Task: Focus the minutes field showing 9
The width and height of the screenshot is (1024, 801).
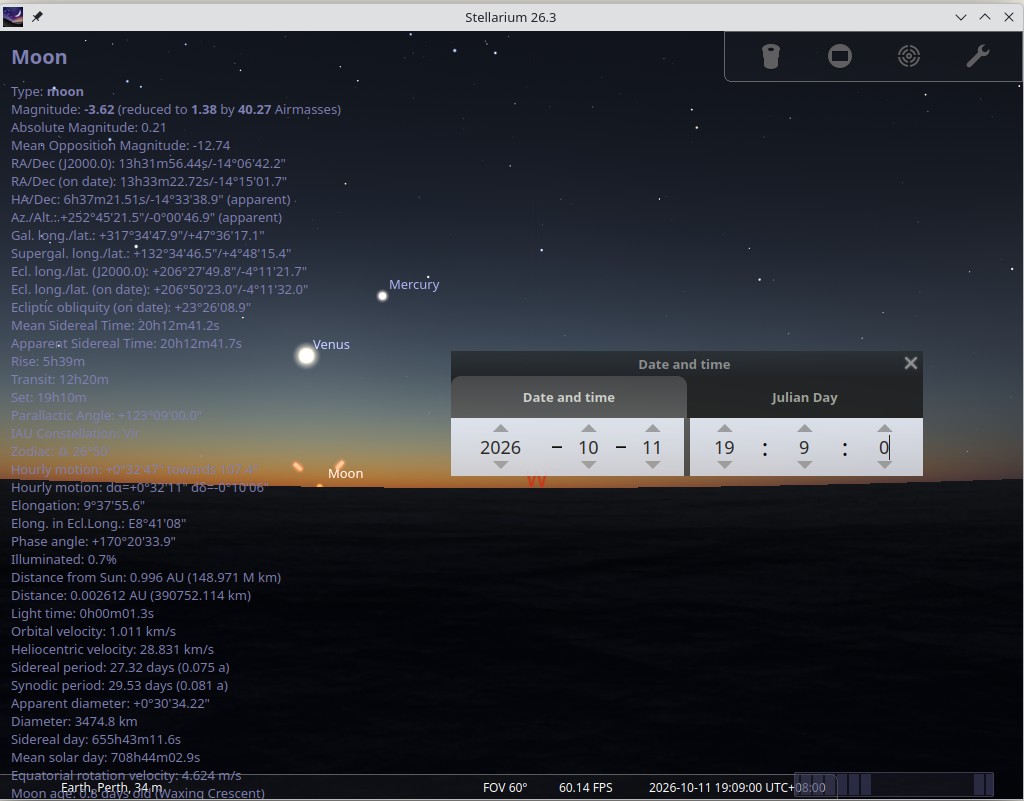Action: click(805, 447)
